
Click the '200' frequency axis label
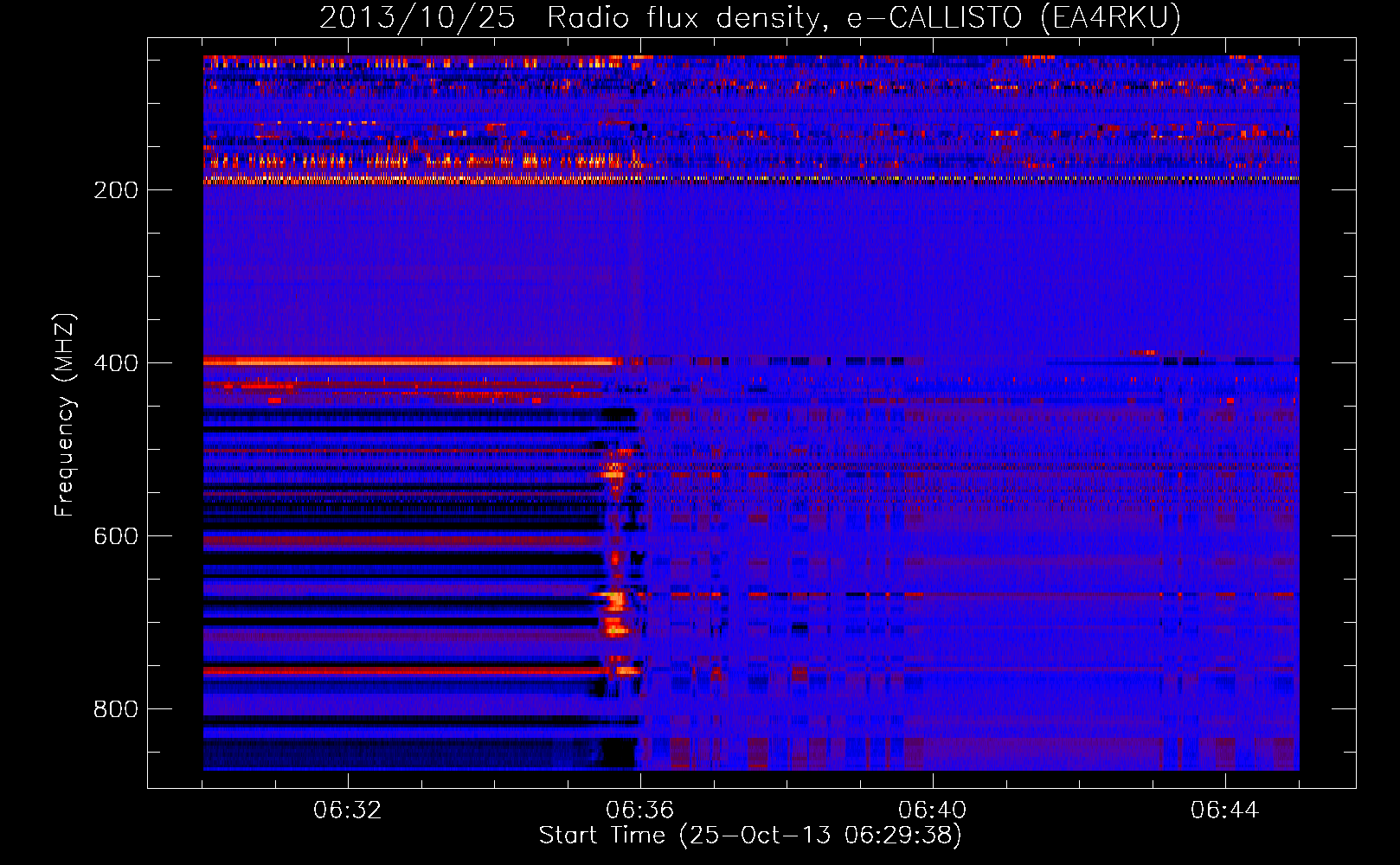coord(115,190)
